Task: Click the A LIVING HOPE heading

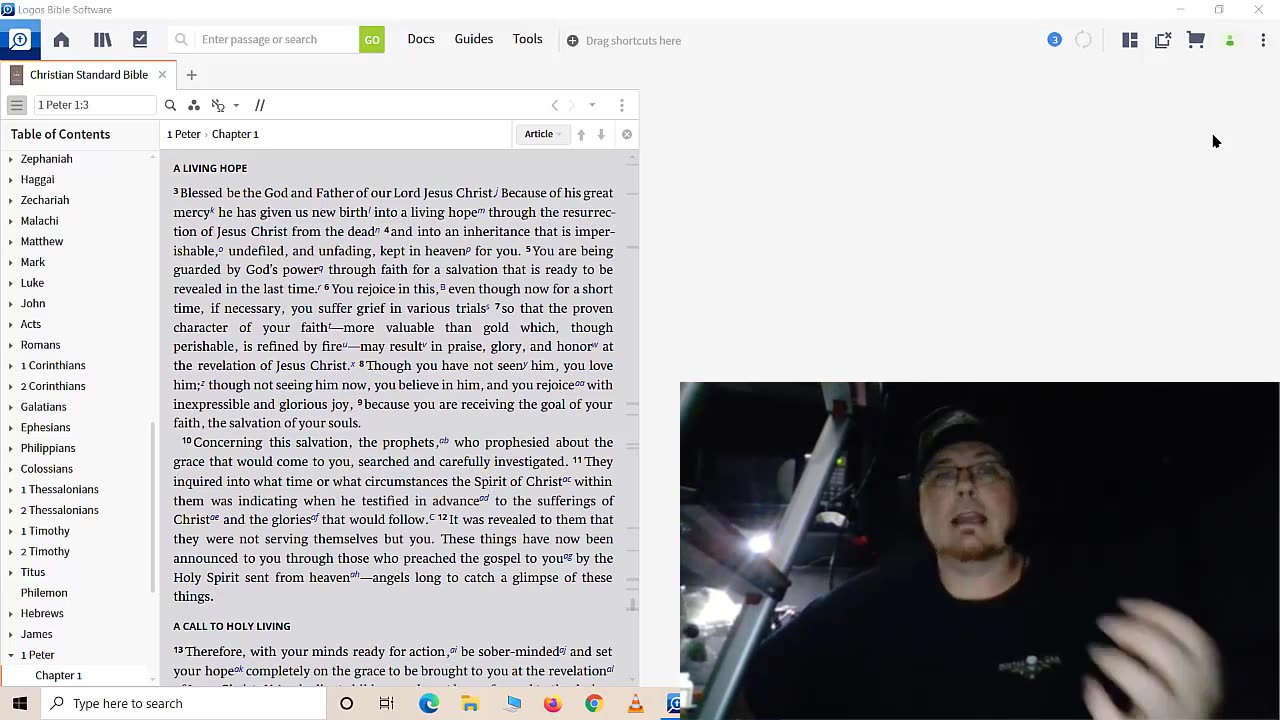Action: pyautogui.click(x=210, y=168)
